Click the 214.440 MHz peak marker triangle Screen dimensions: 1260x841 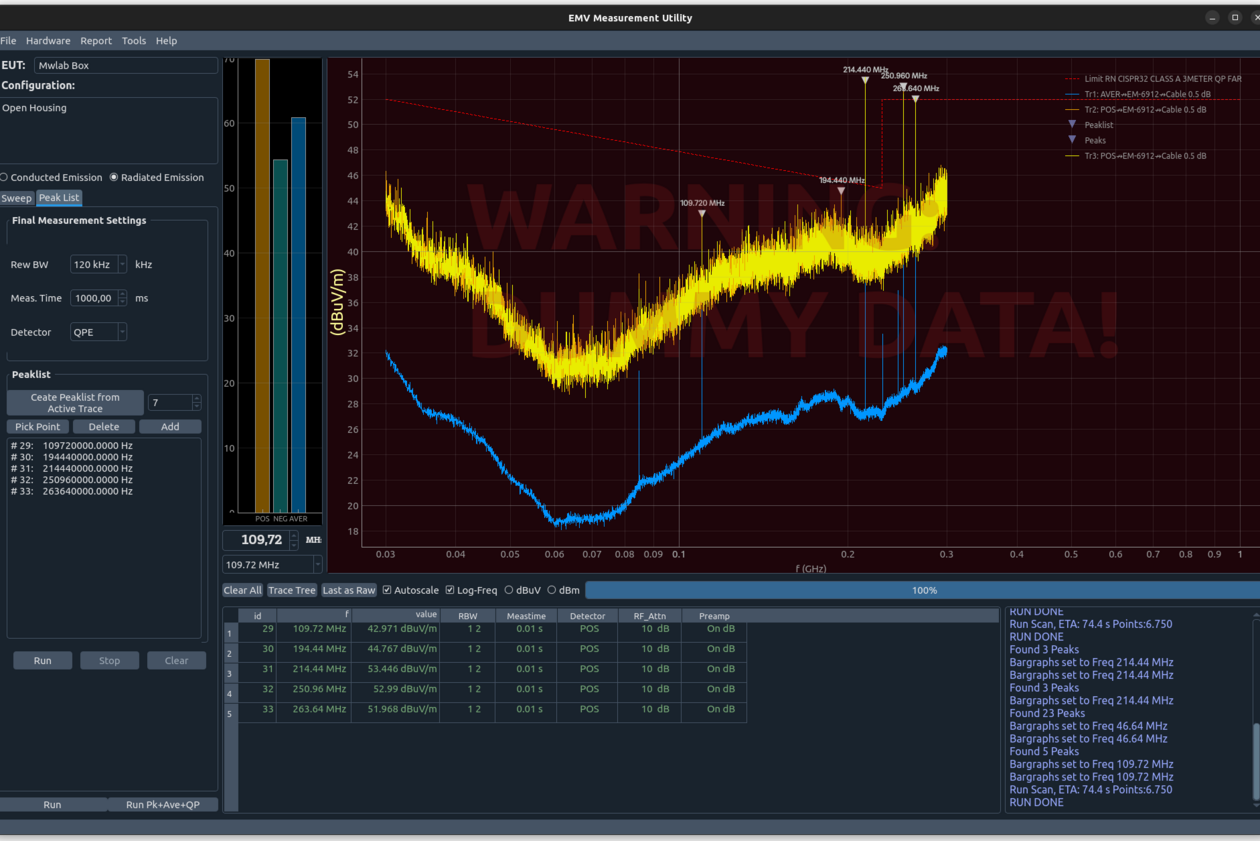coord(866,80)
